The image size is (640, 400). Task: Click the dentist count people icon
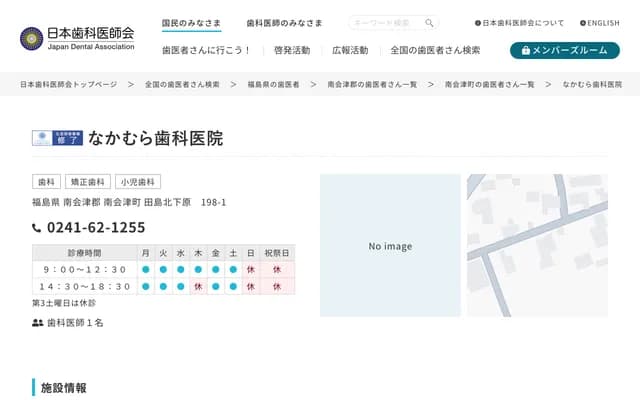click(x=38, y=323)
